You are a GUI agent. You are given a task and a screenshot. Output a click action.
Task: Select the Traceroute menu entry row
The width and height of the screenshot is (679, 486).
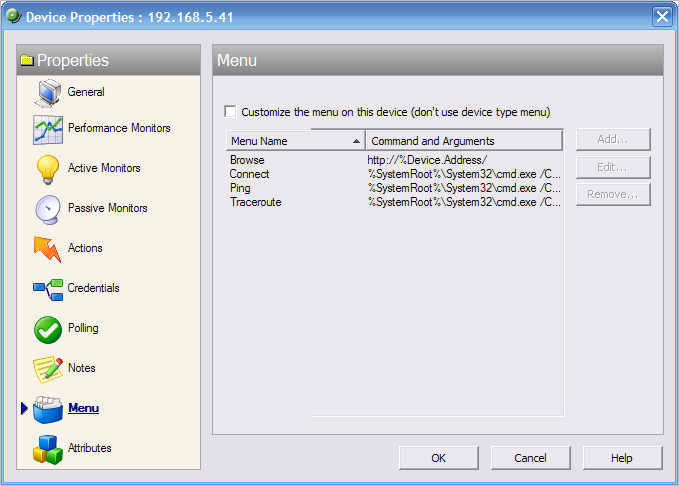(x=394, y=202)
